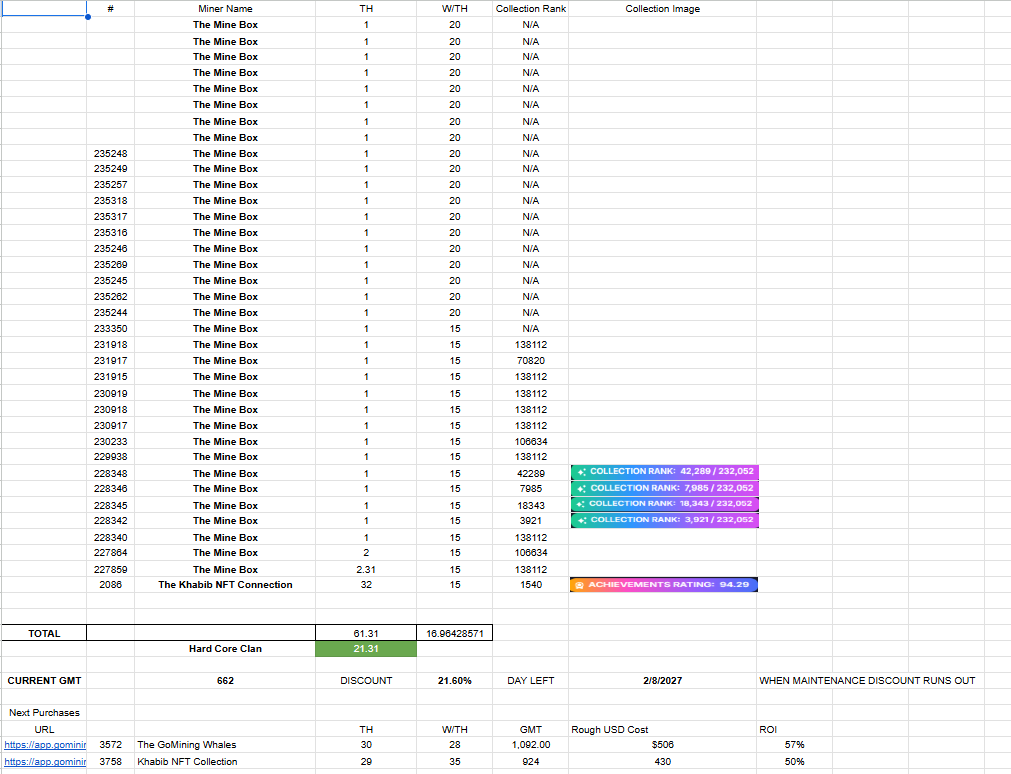The height and width of the screenshot is (774, 1011).
Task: Click the Khabib NFT Connection miner cell
Action: point(225,585)
